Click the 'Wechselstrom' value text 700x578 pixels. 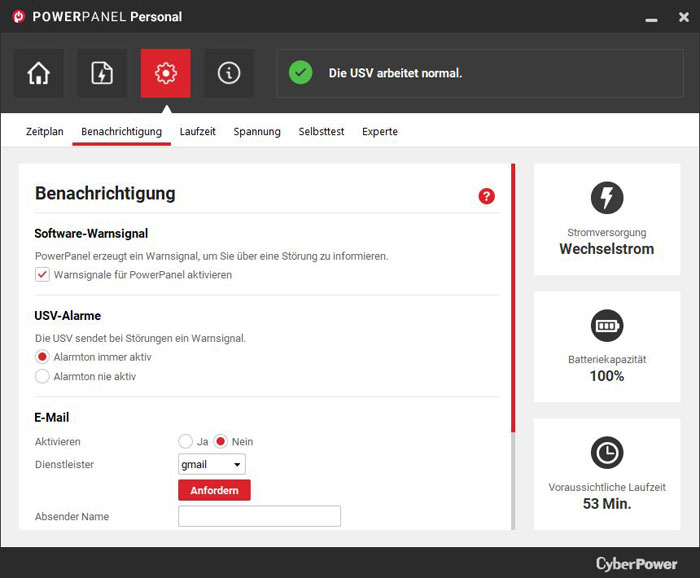pyautogui.click(x=607, y=249)
